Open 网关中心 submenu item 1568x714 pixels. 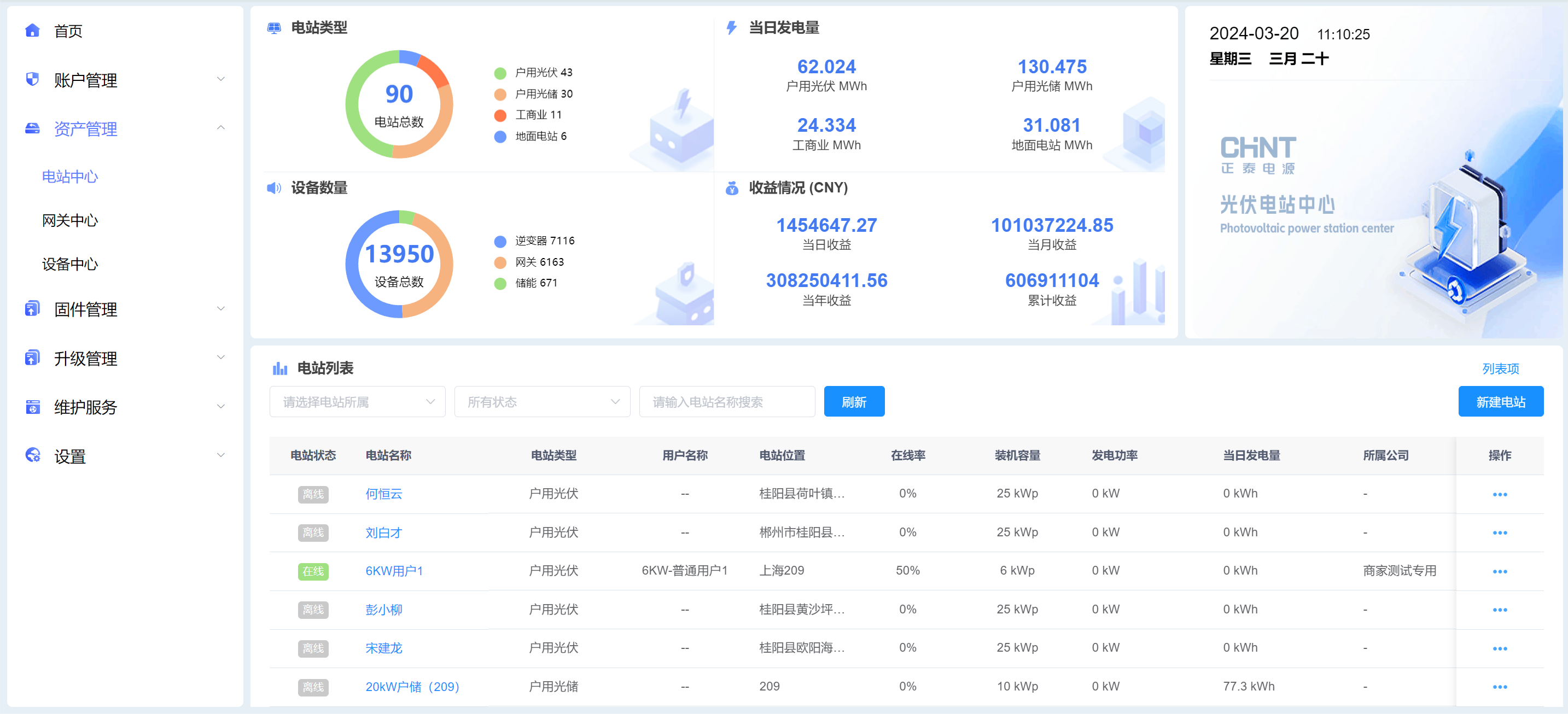tap(69, 220)
